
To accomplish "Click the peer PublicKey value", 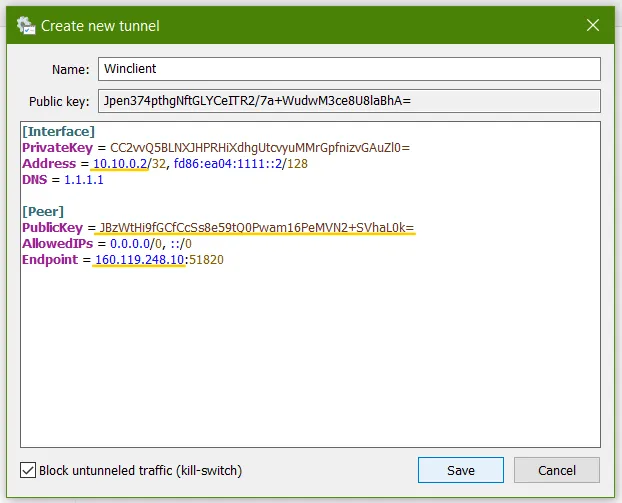I will pos(257,228).
